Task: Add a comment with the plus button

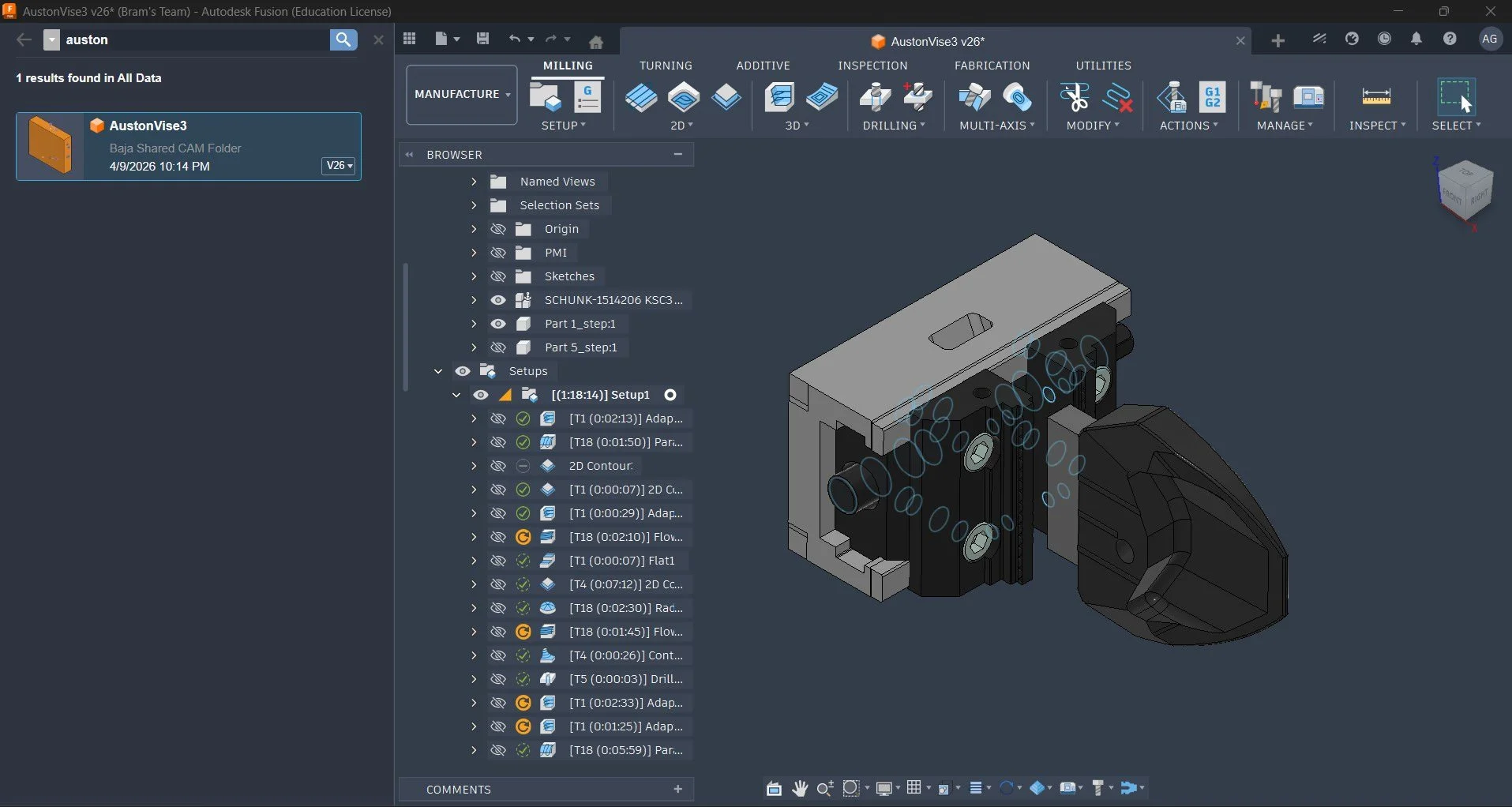Action: click(677, 789)
